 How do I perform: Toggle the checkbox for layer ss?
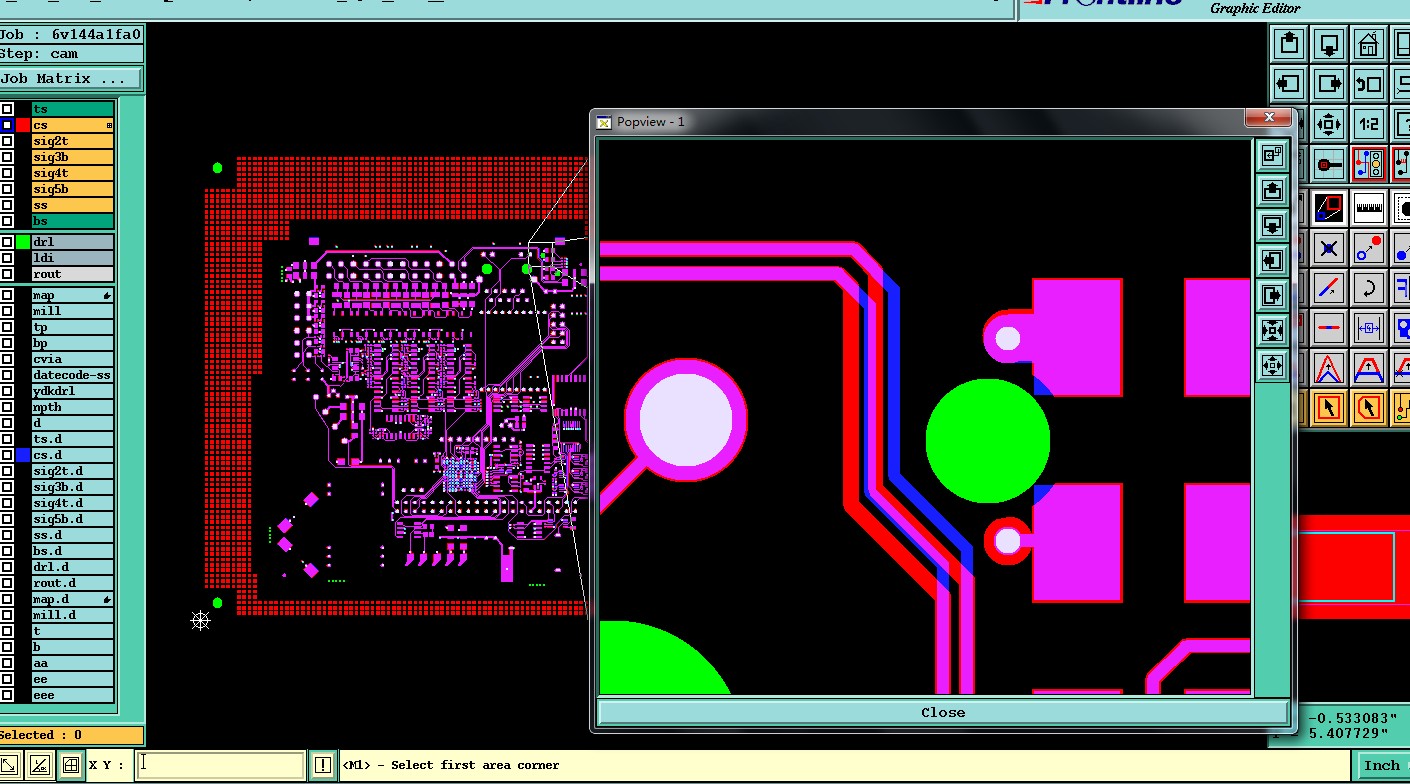pos(7,205)
